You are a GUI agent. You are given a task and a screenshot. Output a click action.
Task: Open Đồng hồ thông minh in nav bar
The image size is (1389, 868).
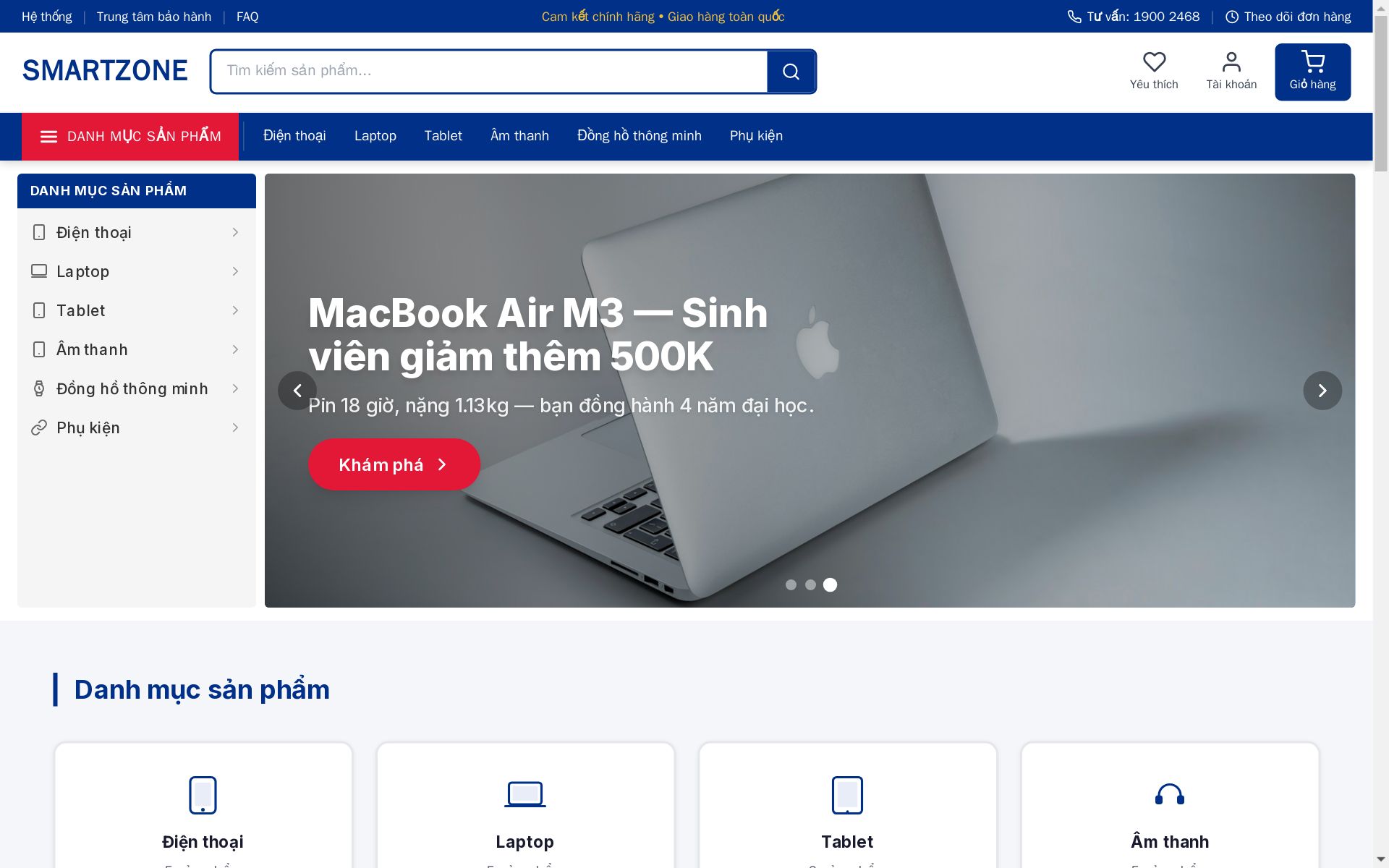[640, 136]
